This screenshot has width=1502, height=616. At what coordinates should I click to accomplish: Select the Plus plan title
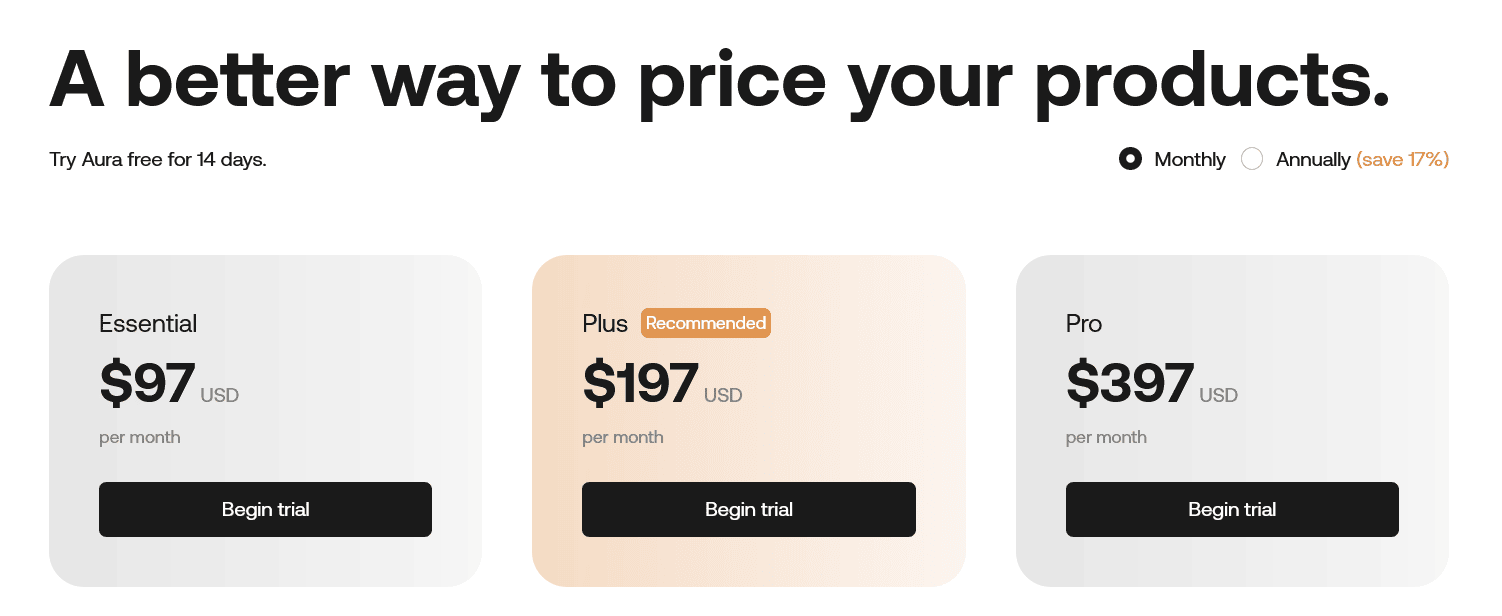tap(604, 323)
